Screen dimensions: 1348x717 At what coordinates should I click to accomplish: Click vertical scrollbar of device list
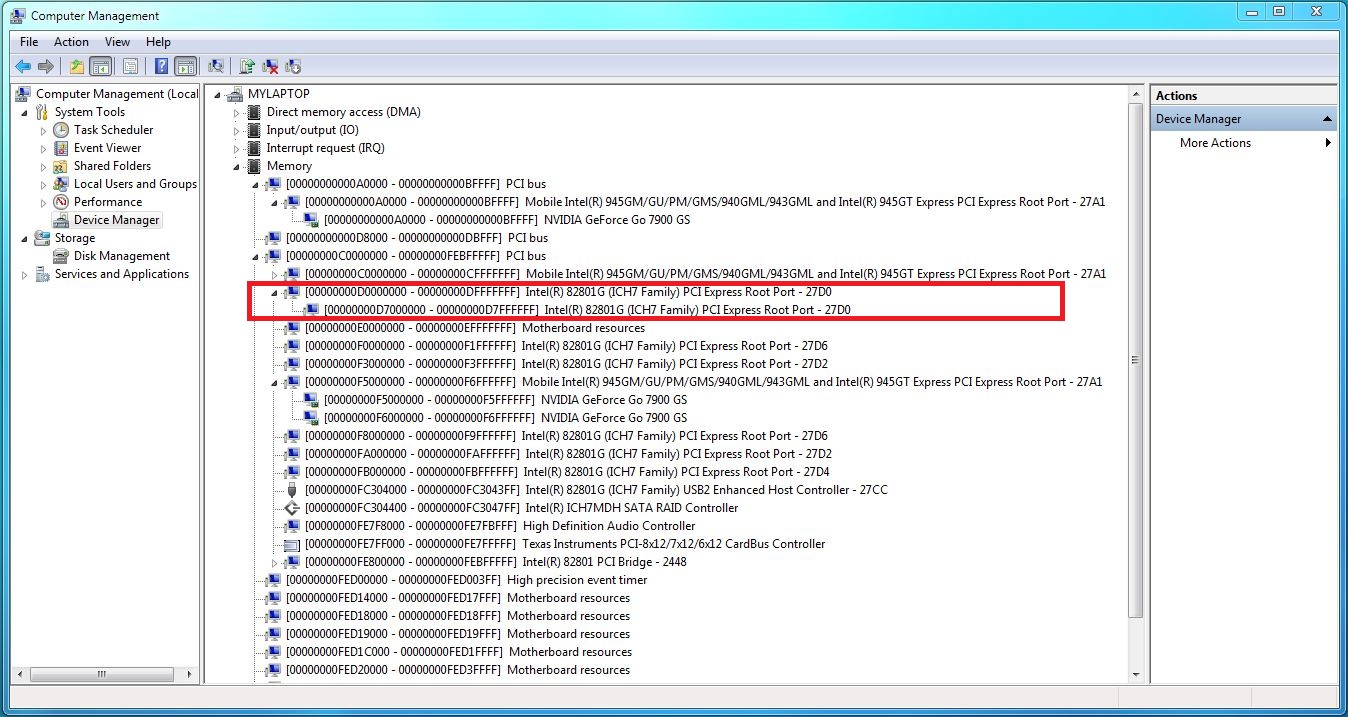pyautogui.click(x=1135, y=360)
